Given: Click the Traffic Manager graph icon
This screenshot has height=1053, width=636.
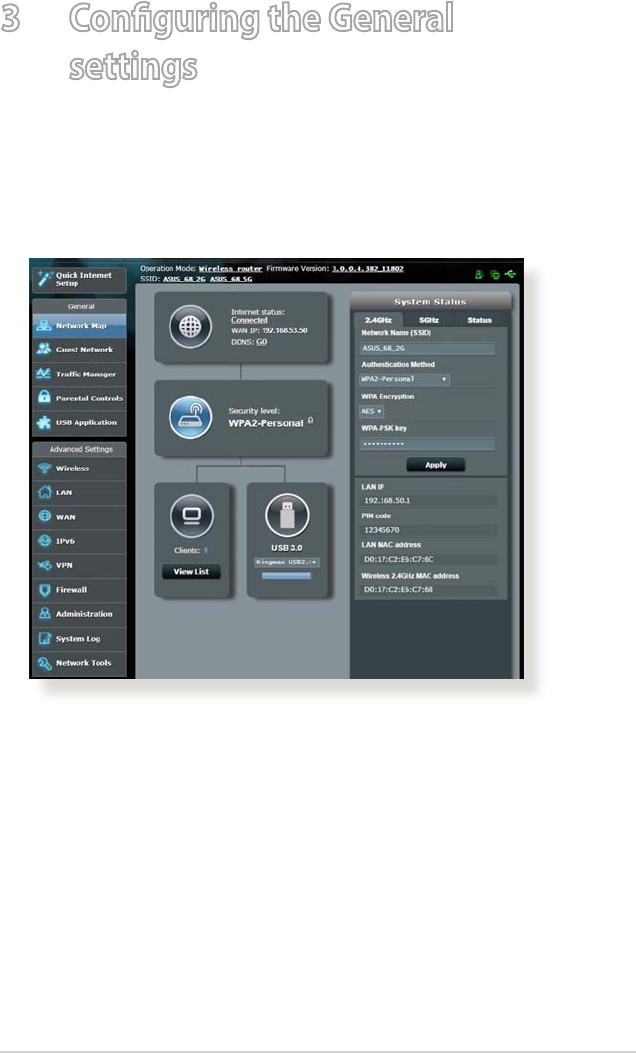Looking at the screenshot, I should [x=44, y=374].
